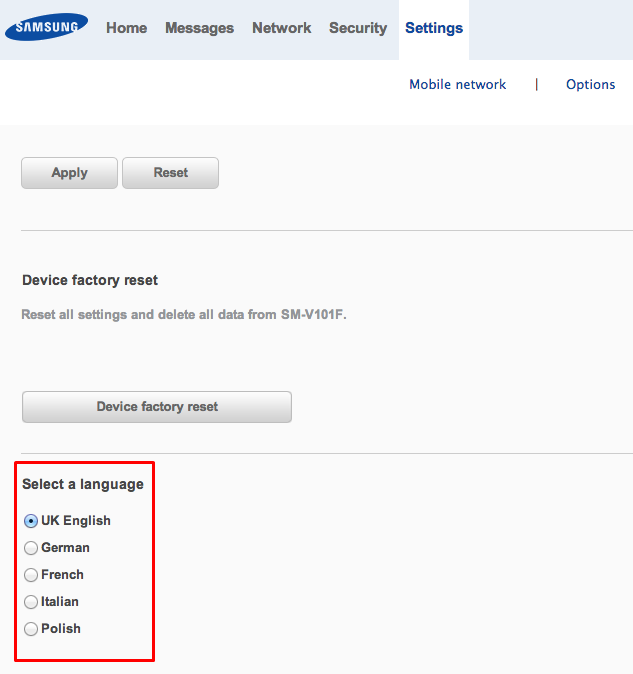Click the Apply button
The image size is (633, 674).
click(x=69, y=173)
